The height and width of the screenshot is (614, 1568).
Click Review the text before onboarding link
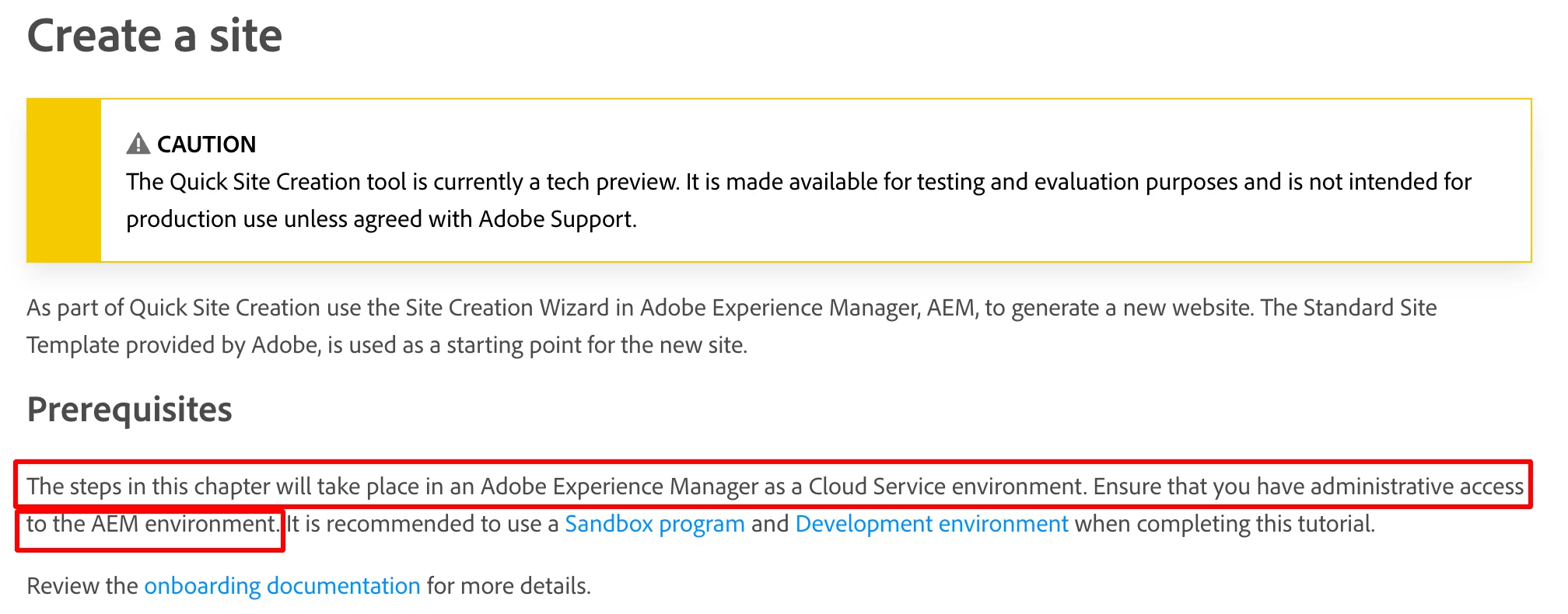coord(82,586)
